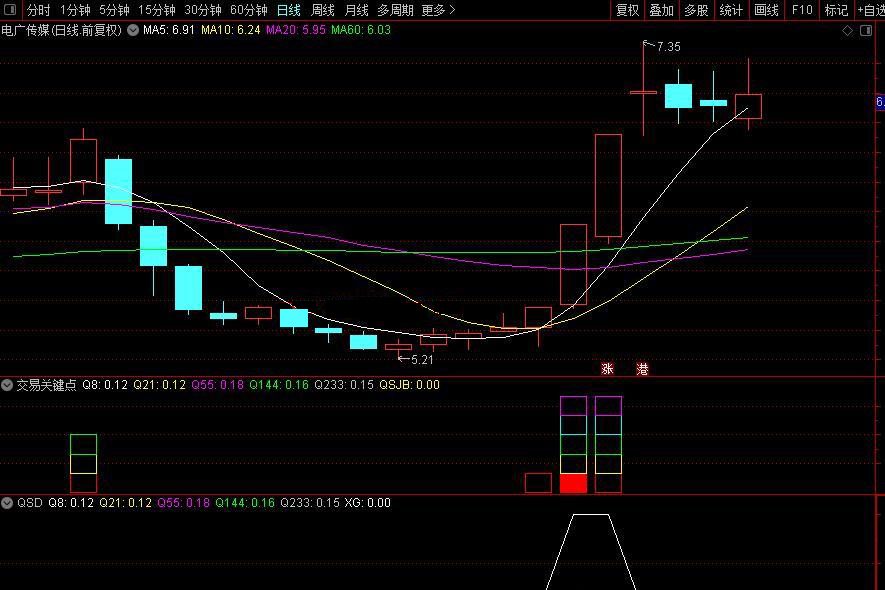The height and width of the screenshot is (590, 885).
Task: Collapse the 交易关键点 indicator panel arrow
Action: [7, 385]
